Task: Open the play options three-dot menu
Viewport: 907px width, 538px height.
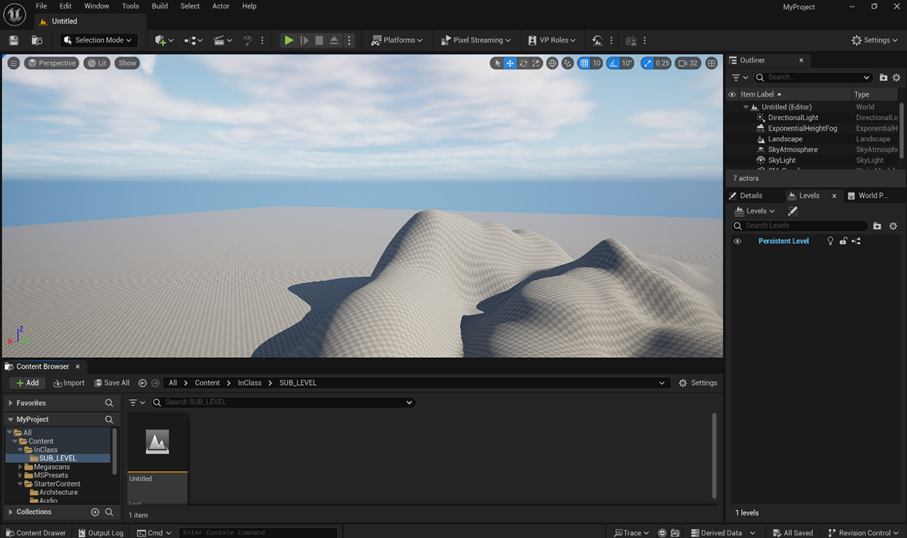Action: tap(349, 40)
